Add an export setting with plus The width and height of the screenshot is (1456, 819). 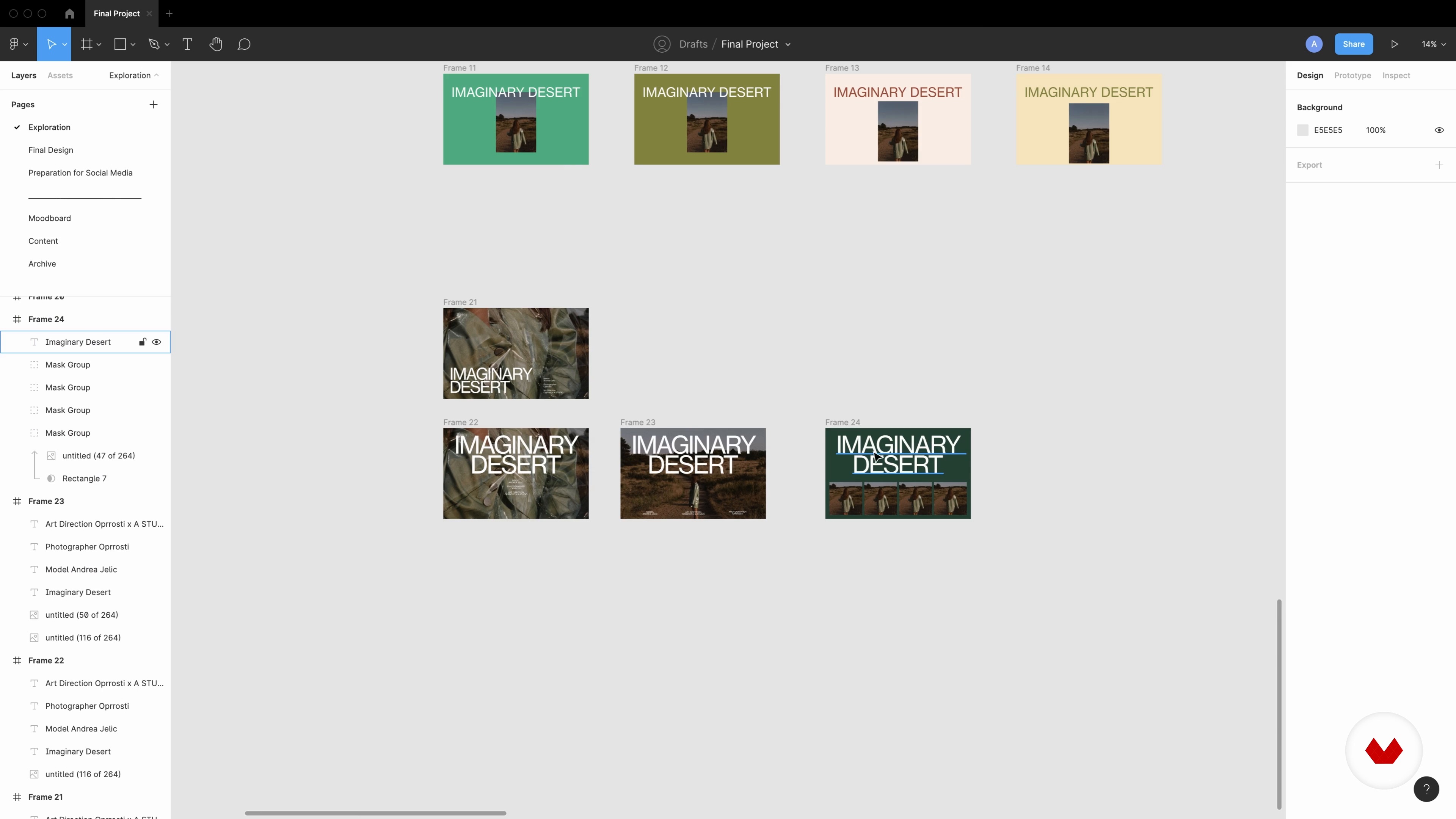(x=1439, y=165)
